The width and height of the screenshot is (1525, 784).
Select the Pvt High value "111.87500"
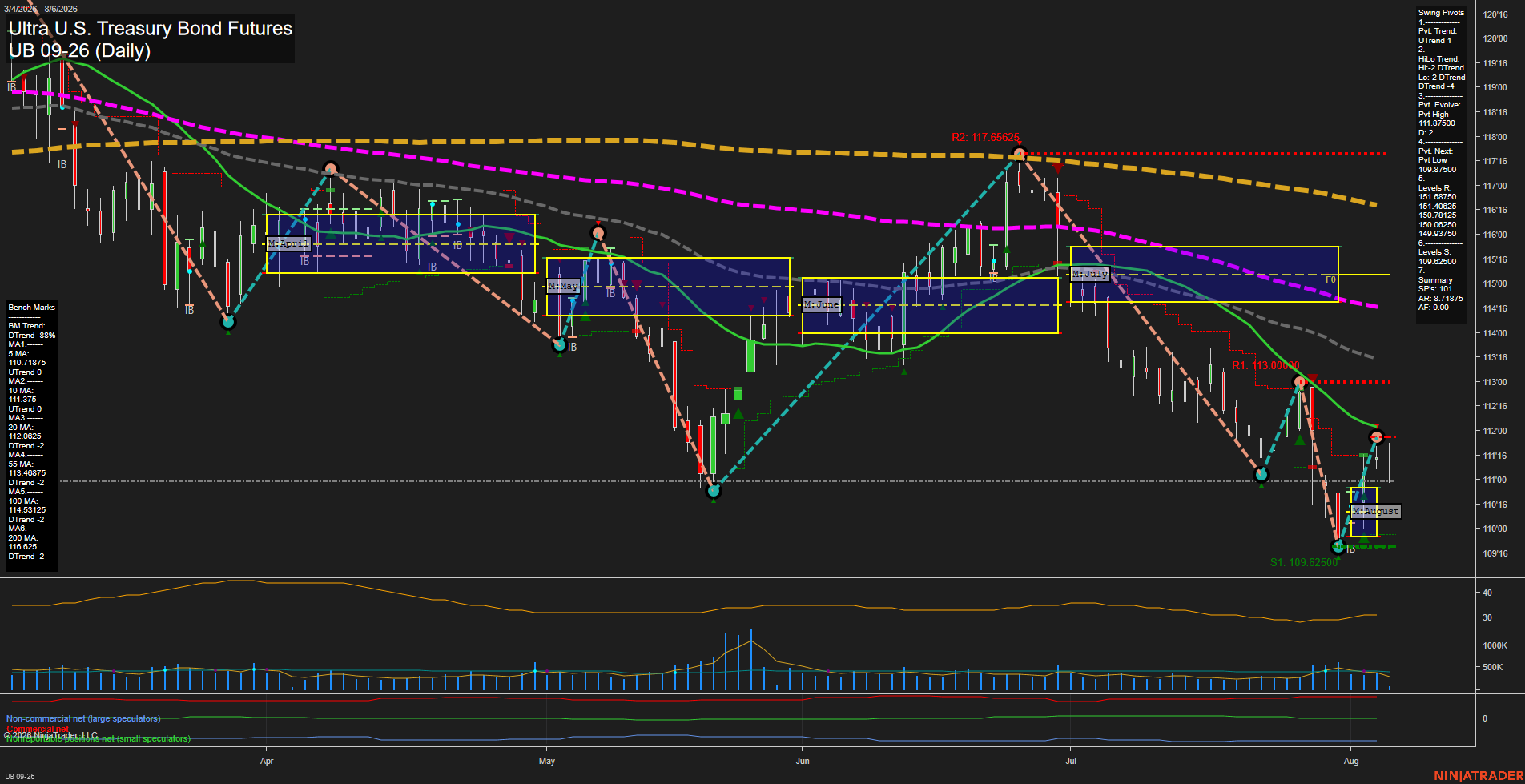click(x=1437, y=123)
